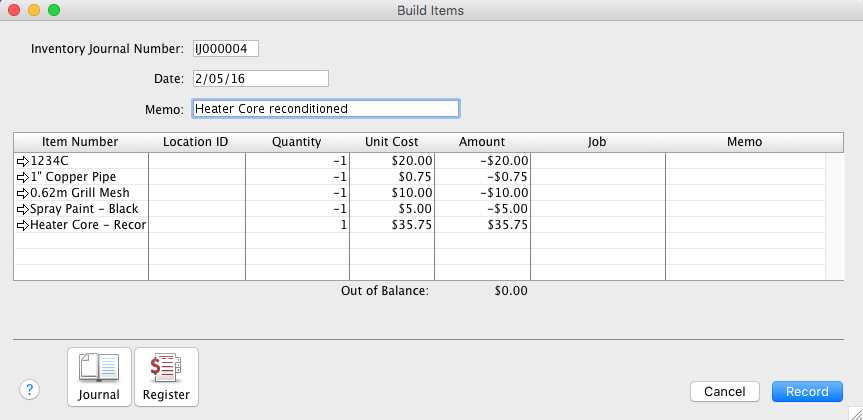Click the help question mark icon
Screen dimensions: 863x420
click(x=30, y=390)
